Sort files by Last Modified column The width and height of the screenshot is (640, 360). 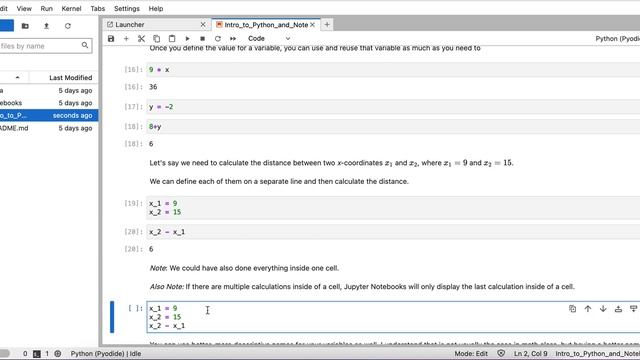point(70,78)
